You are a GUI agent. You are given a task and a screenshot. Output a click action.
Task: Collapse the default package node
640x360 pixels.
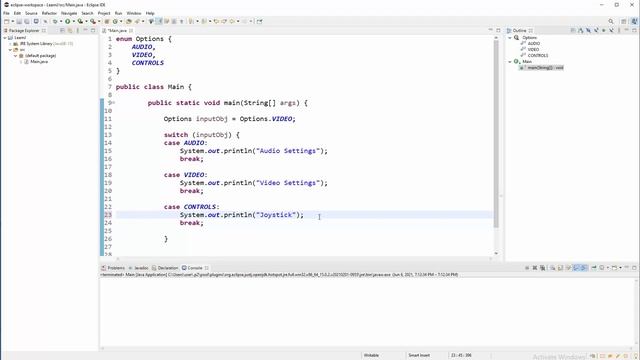pyautogui.click(x=16, y=56)
